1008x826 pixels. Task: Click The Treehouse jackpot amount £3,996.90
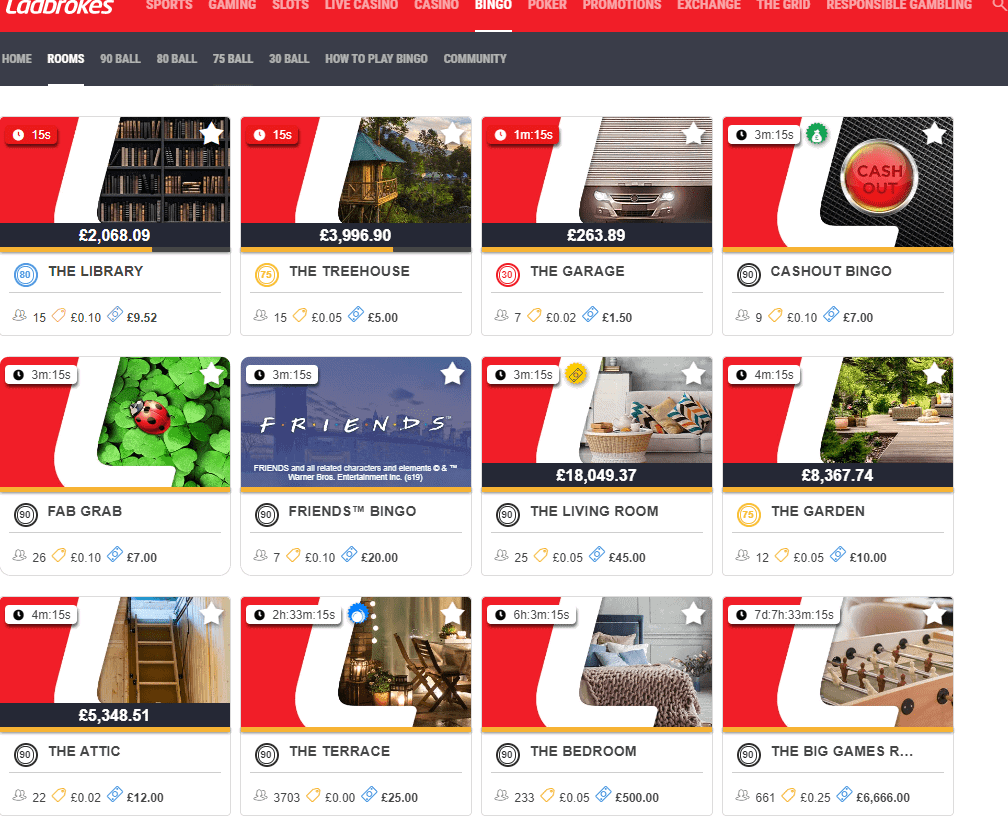pyautogui.click(x=356, y=235)
